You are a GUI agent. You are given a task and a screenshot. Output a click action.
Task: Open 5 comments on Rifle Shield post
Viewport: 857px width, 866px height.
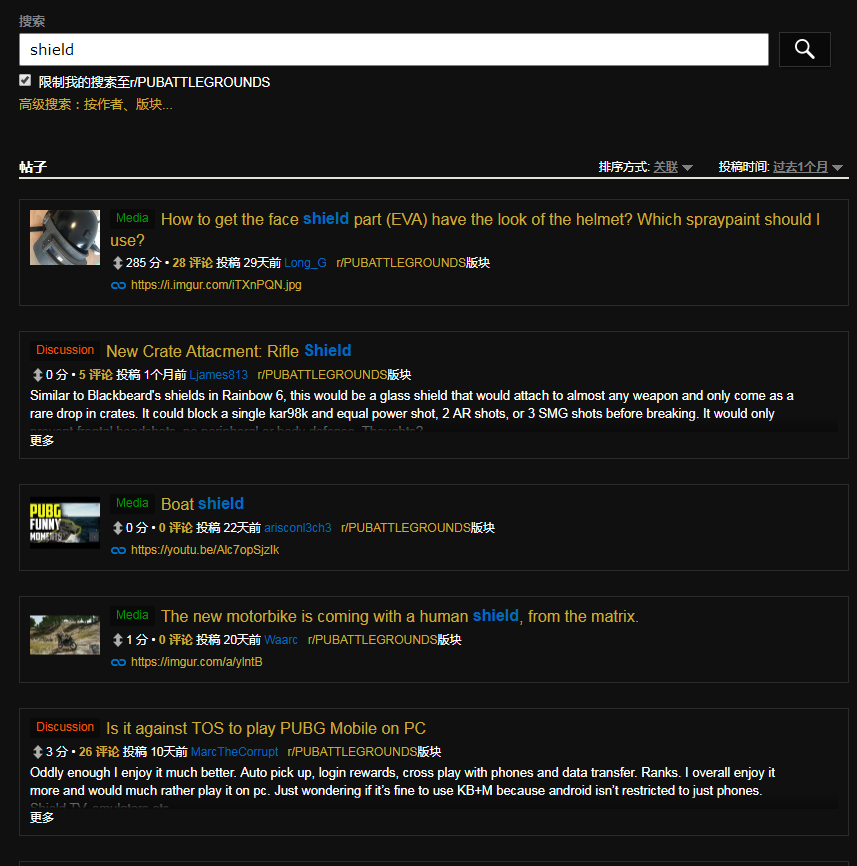(x=96, y=375)
